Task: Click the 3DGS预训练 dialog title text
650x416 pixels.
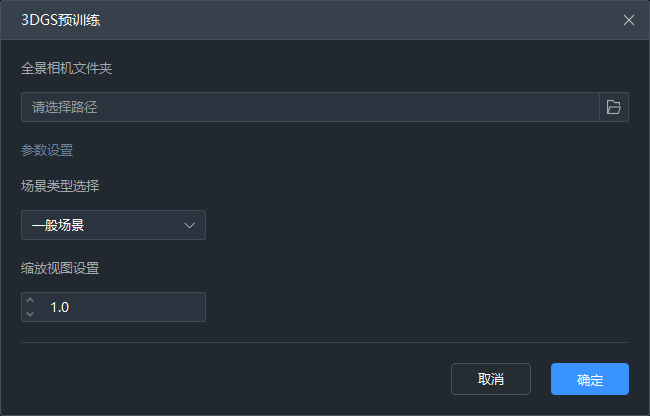Action: coord(60,20)
